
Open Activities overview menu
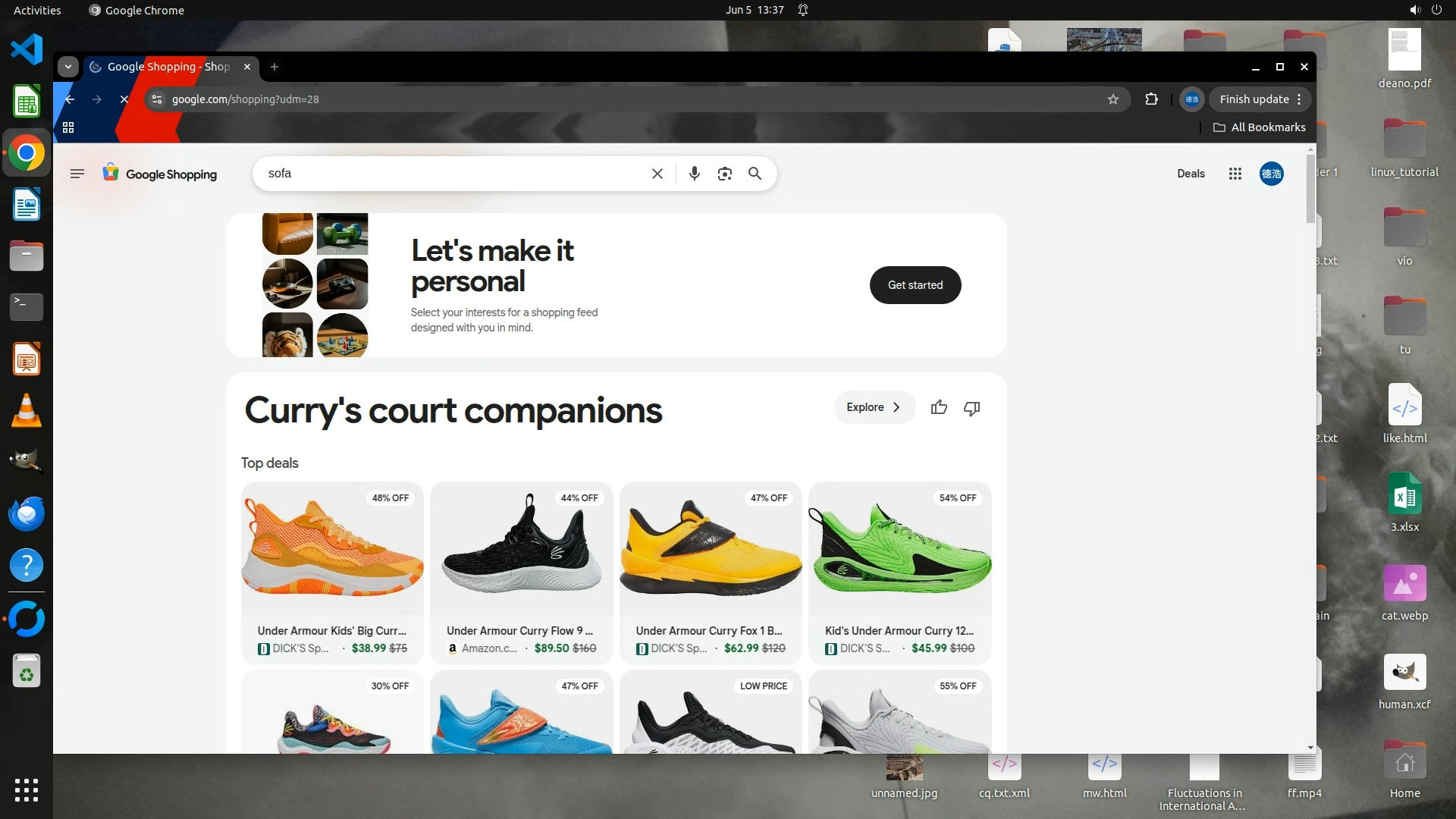click(37, 10)
